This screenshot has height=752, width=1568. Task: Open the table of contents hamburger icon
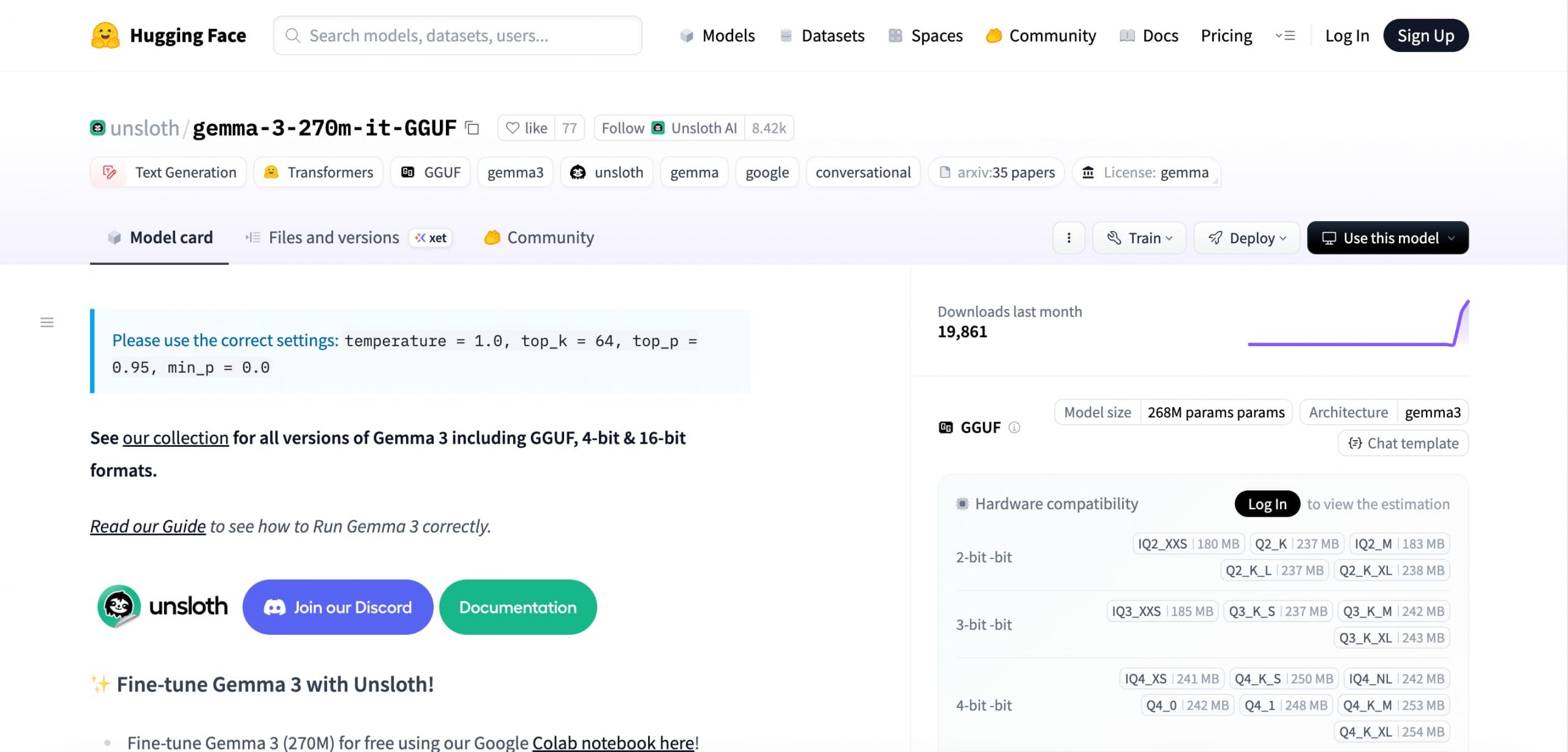[47, 322]
